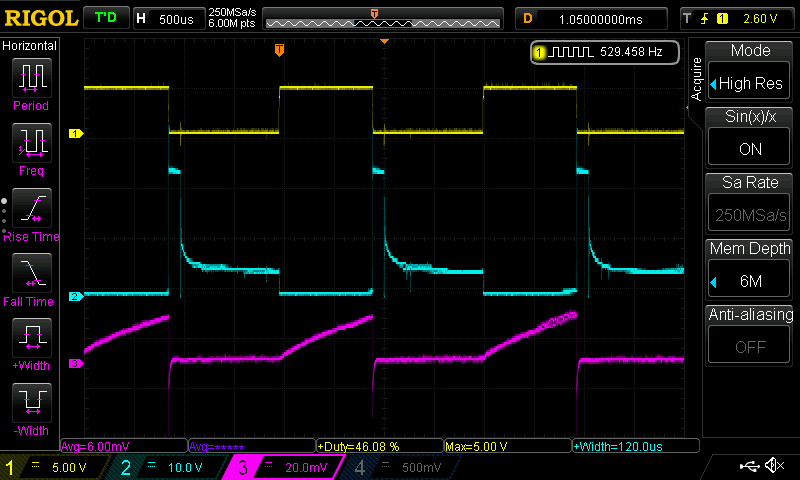The height and width of the screenshot is (480, 800).
Task: Click the orange trigger position marker
Action: coord(279,49)
